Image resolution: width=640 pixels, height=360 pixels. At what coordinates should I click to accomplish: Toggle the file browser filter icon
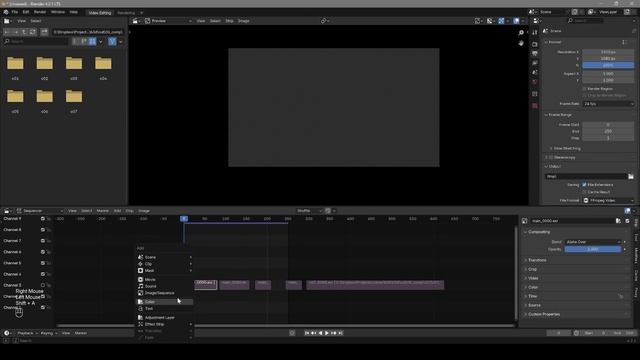[x=112, y=41]
